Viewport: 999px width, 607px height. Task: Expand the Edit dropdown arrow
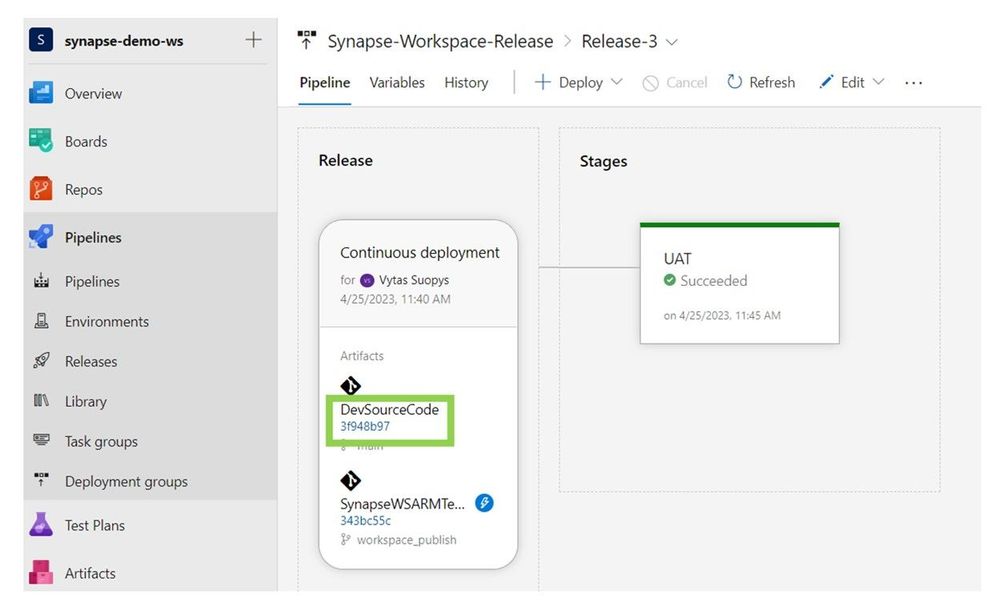coord(879,82)
